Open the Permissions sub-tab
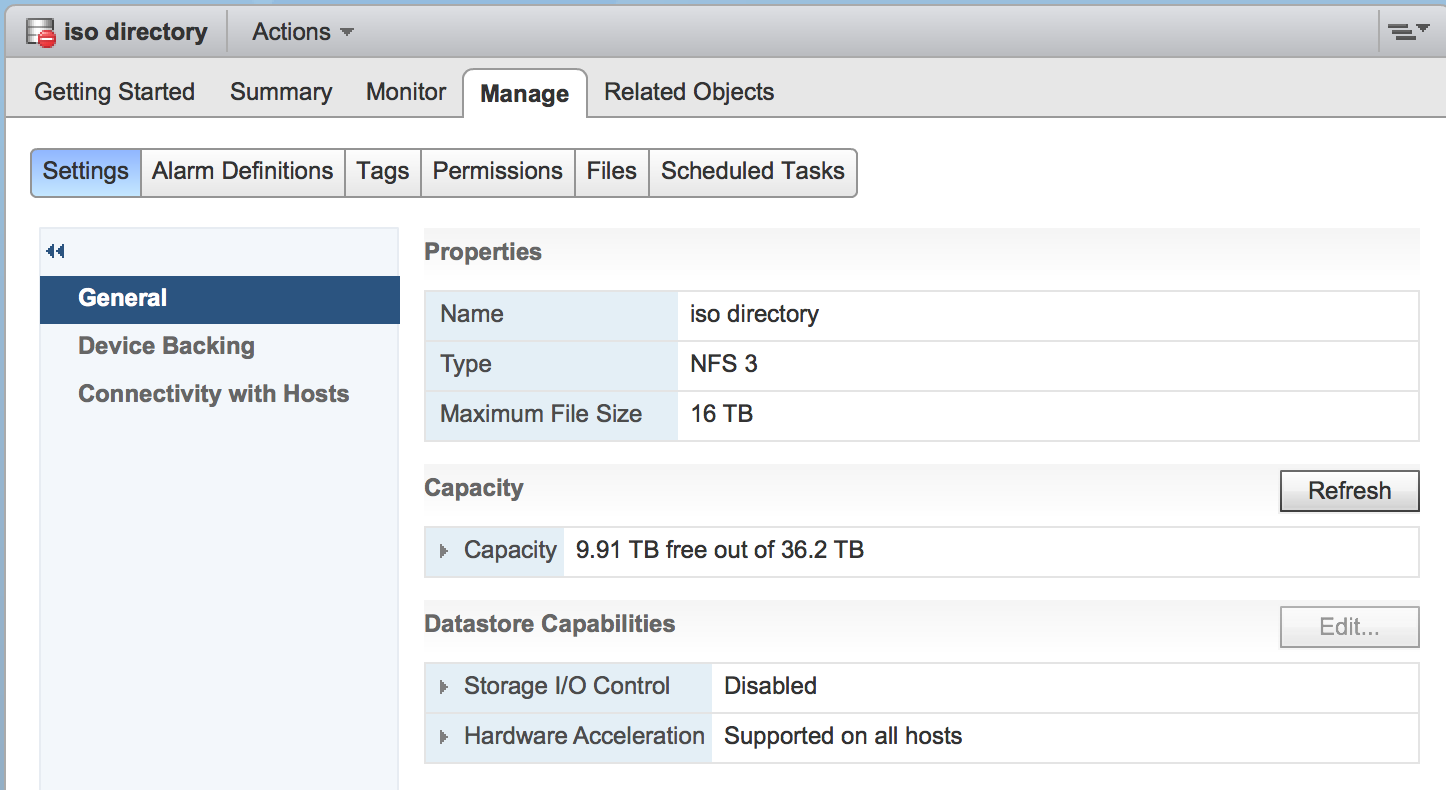The image size is (1446, 790). pyautogui.click(x=498, y=171)
